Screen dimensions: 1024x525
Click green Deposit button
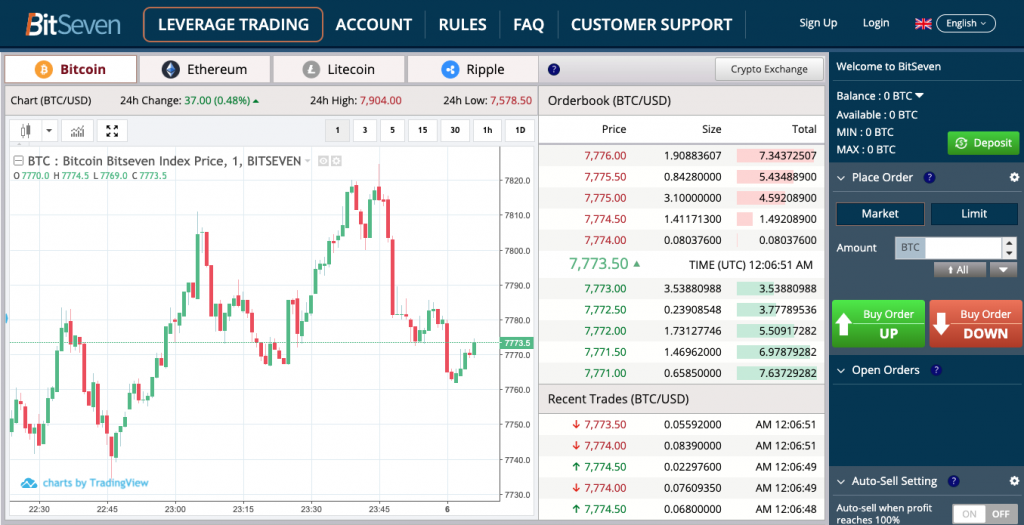tap(983, 143)
